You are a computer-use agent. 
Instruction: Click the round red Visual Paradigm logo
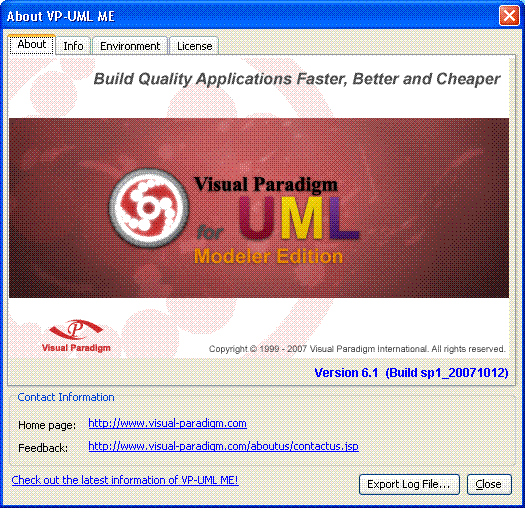pos(149,208)
